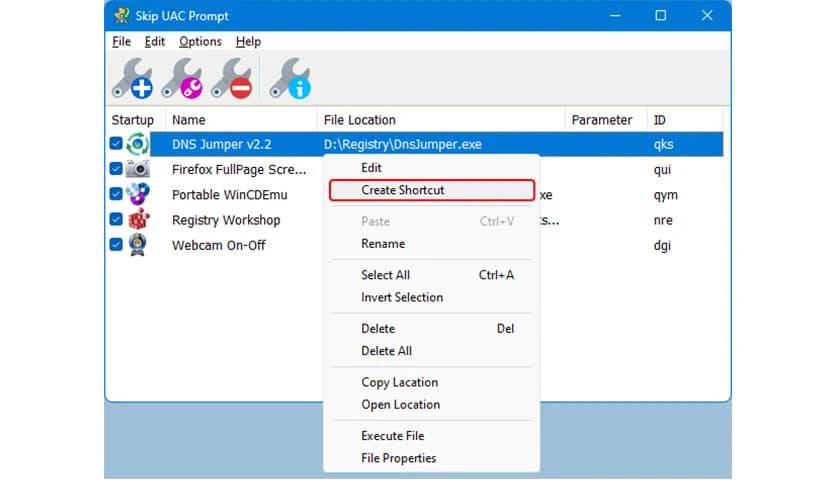Viewport: 836px width, 484px height.
Task: Uncheck the DNS Jumper startup checkbox
Action: coord(116,143)
